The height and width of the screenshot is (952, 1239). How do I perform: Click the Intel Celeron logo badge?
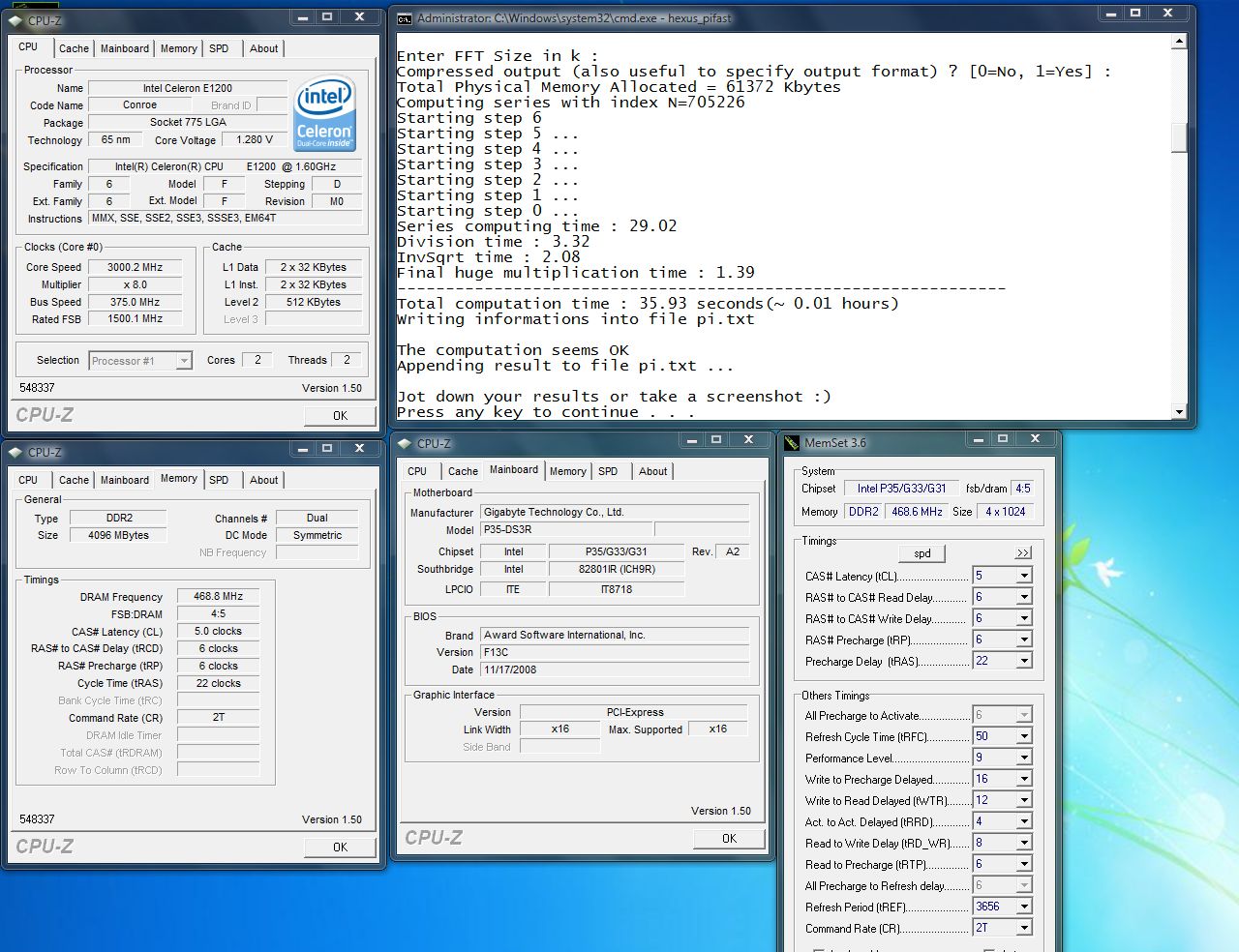pos(325,113)
